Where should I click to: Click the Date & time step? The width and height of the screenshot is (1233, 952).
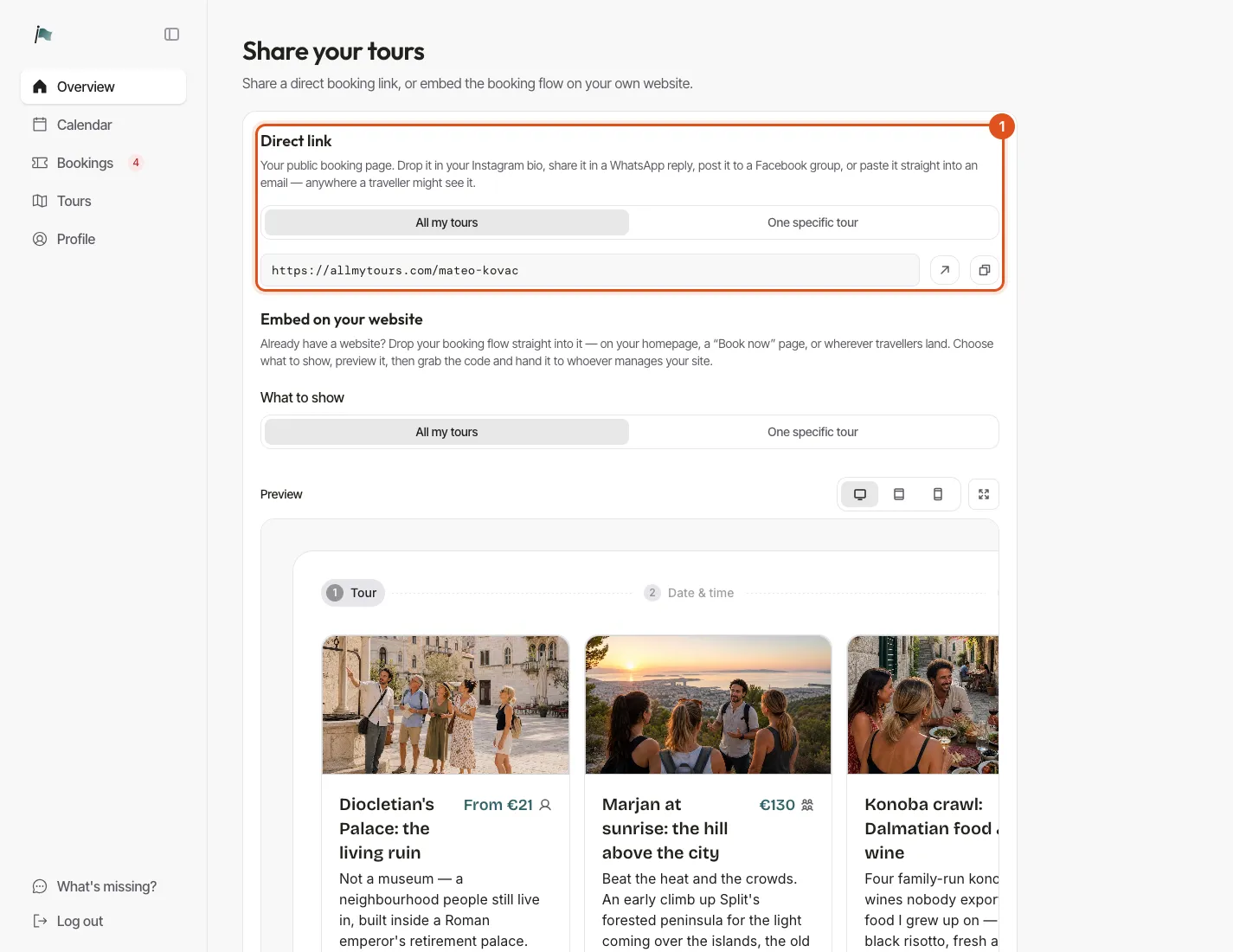[690, 593]
